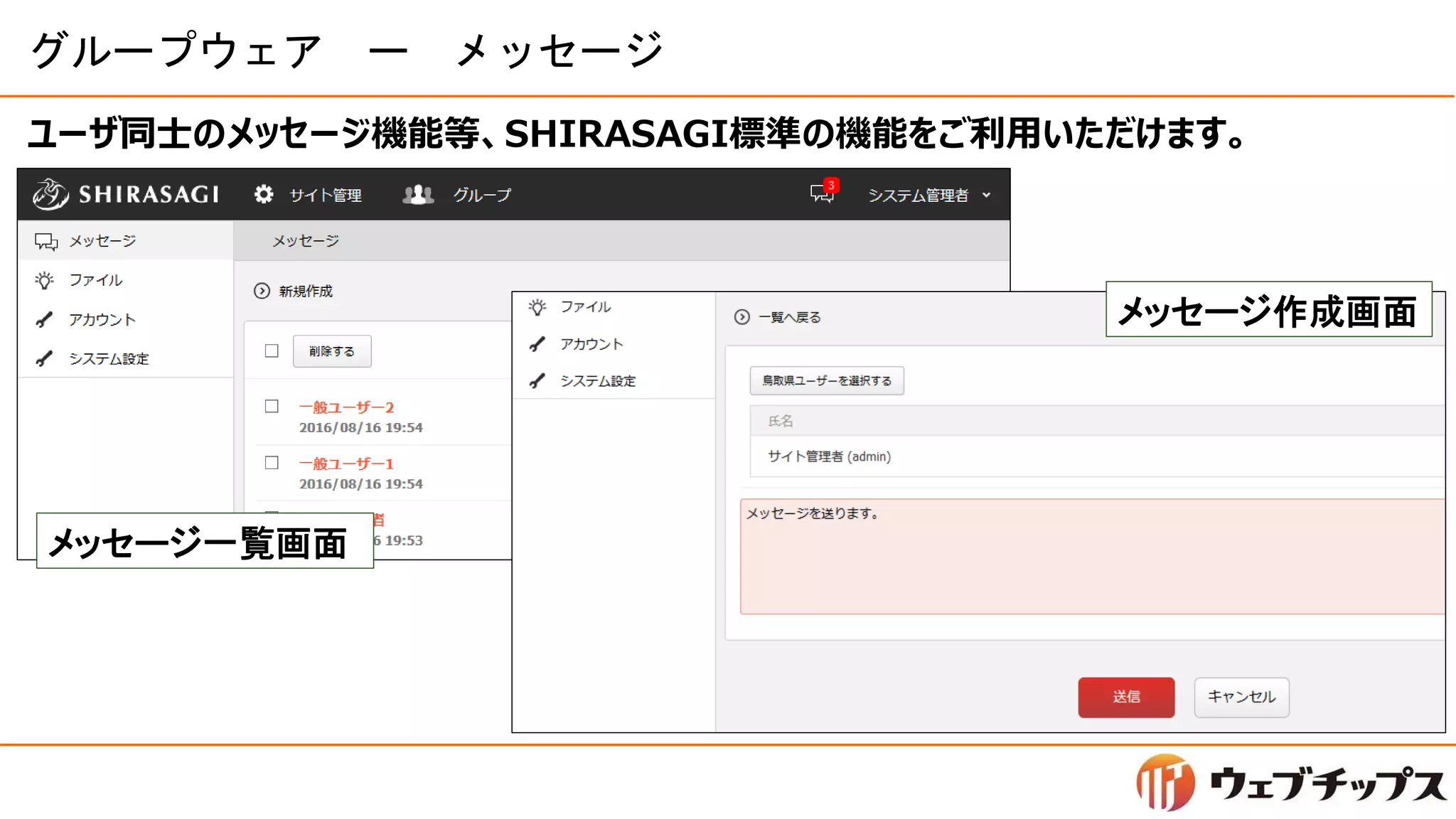1456x819 pixels.
Task: Click the グループ people icon
Action: [x=418, y=194]
